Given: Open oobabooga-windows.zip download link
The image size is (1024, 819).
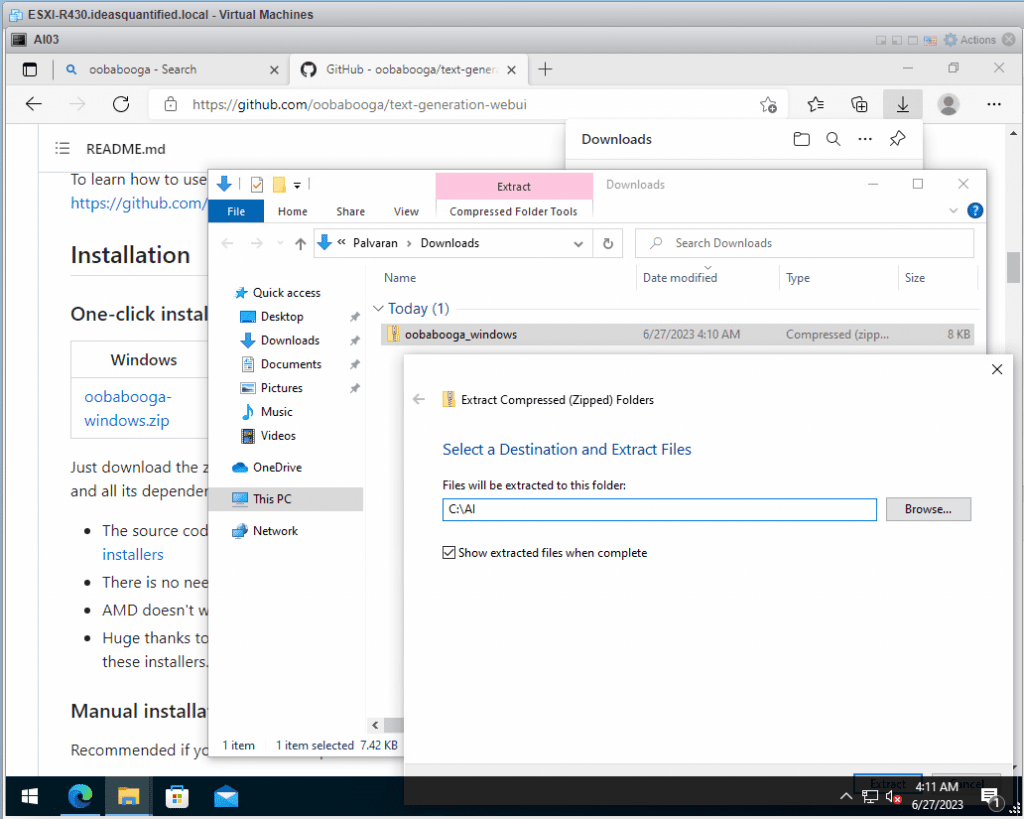Looking at the screenshot, I should pos(128,408).
